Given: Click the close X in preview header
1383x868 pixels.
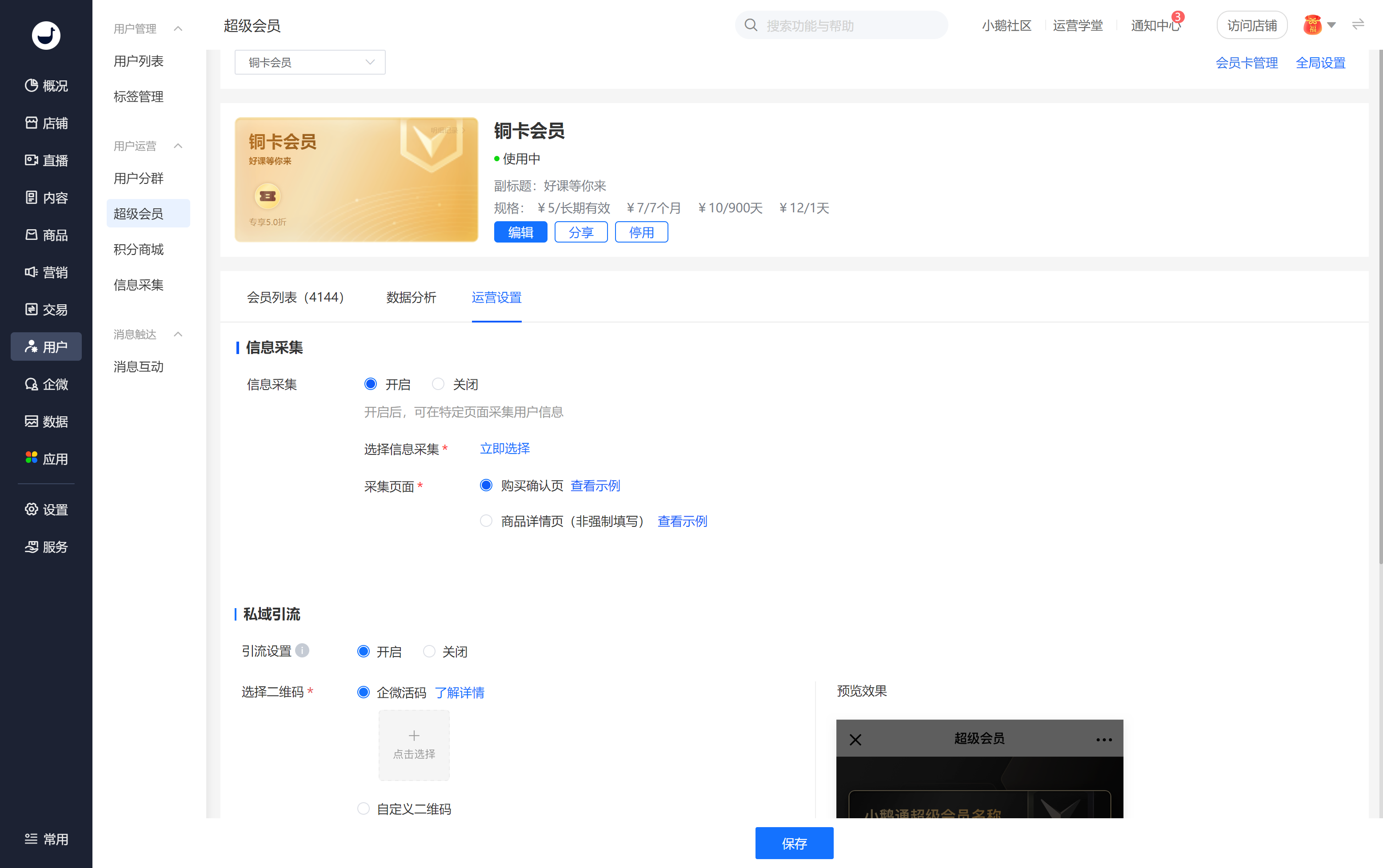Looking at the screenshot, I should coord(855,740).
